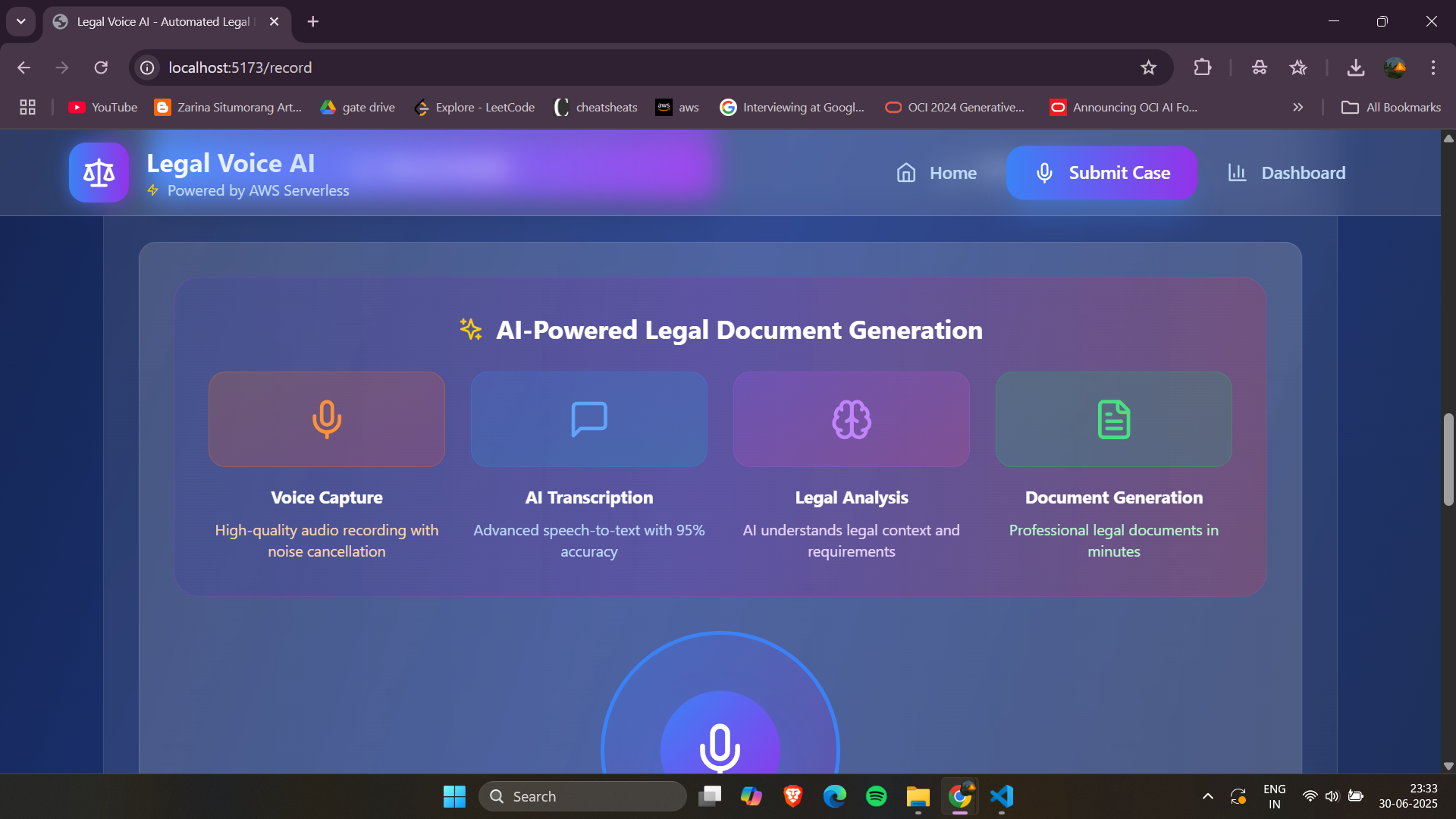The image size is (1456, 819).
Task: Click the orange Voice Capture microphone icon
Action: coord(327,419)
